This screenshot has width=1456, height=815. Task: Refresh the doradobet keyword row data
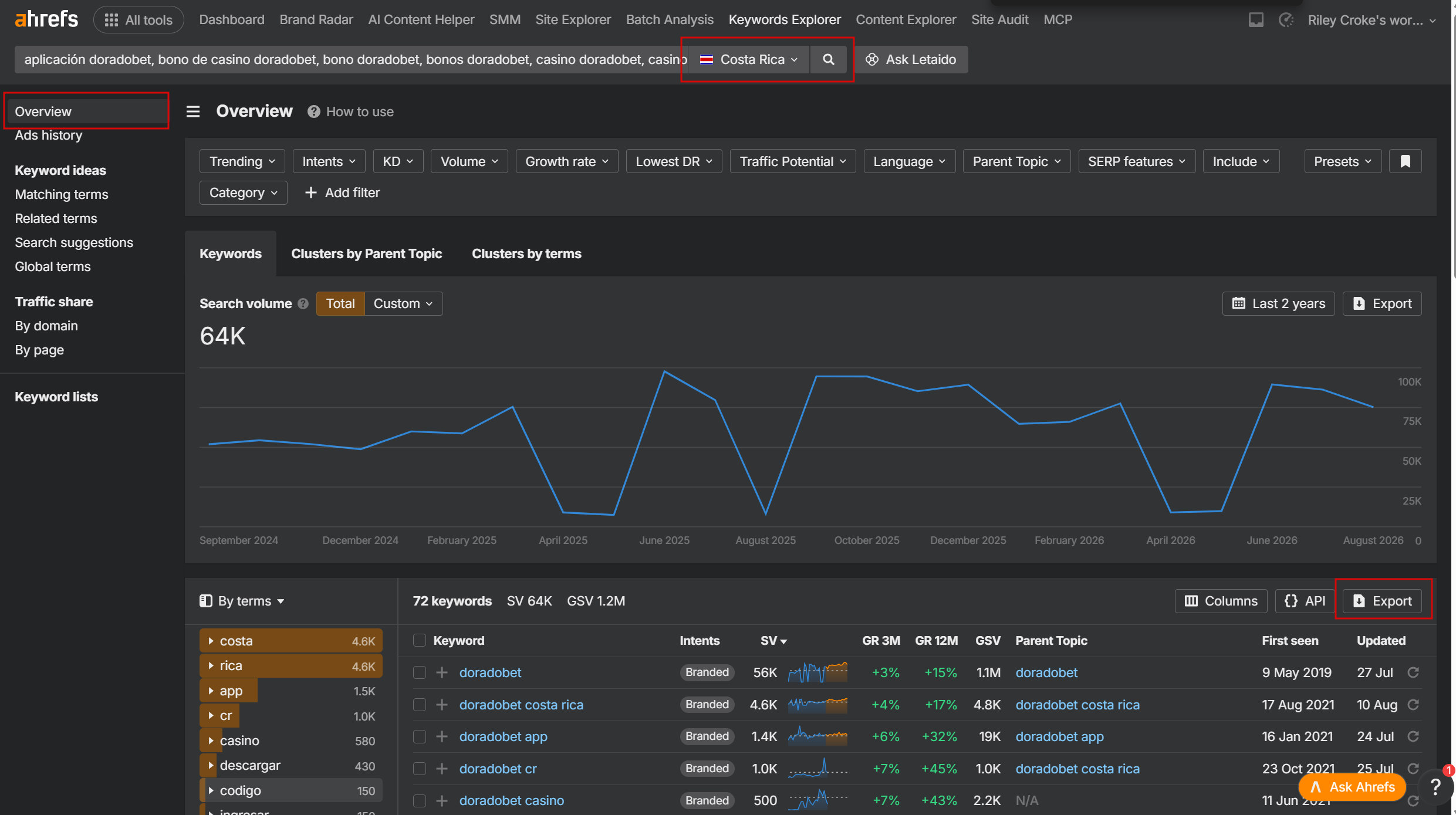[1413, 672]
